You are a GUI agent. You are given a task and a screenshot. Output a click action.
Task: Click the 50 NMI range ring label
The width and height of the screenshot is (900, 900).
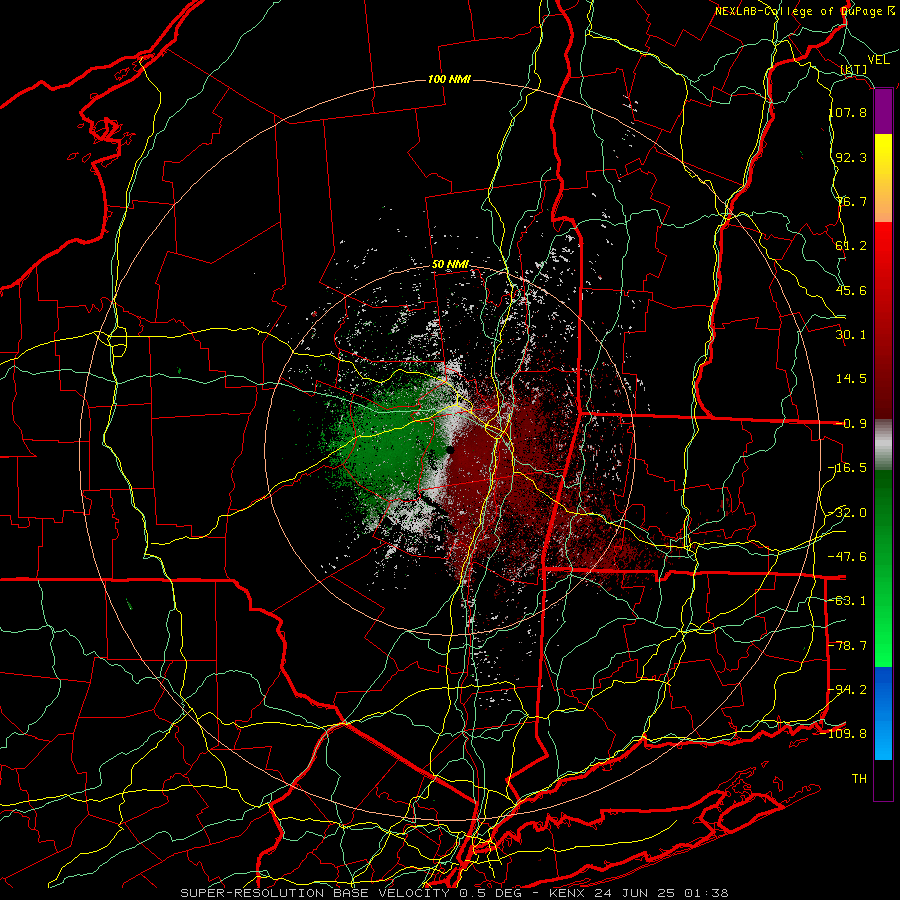point(450,265)
